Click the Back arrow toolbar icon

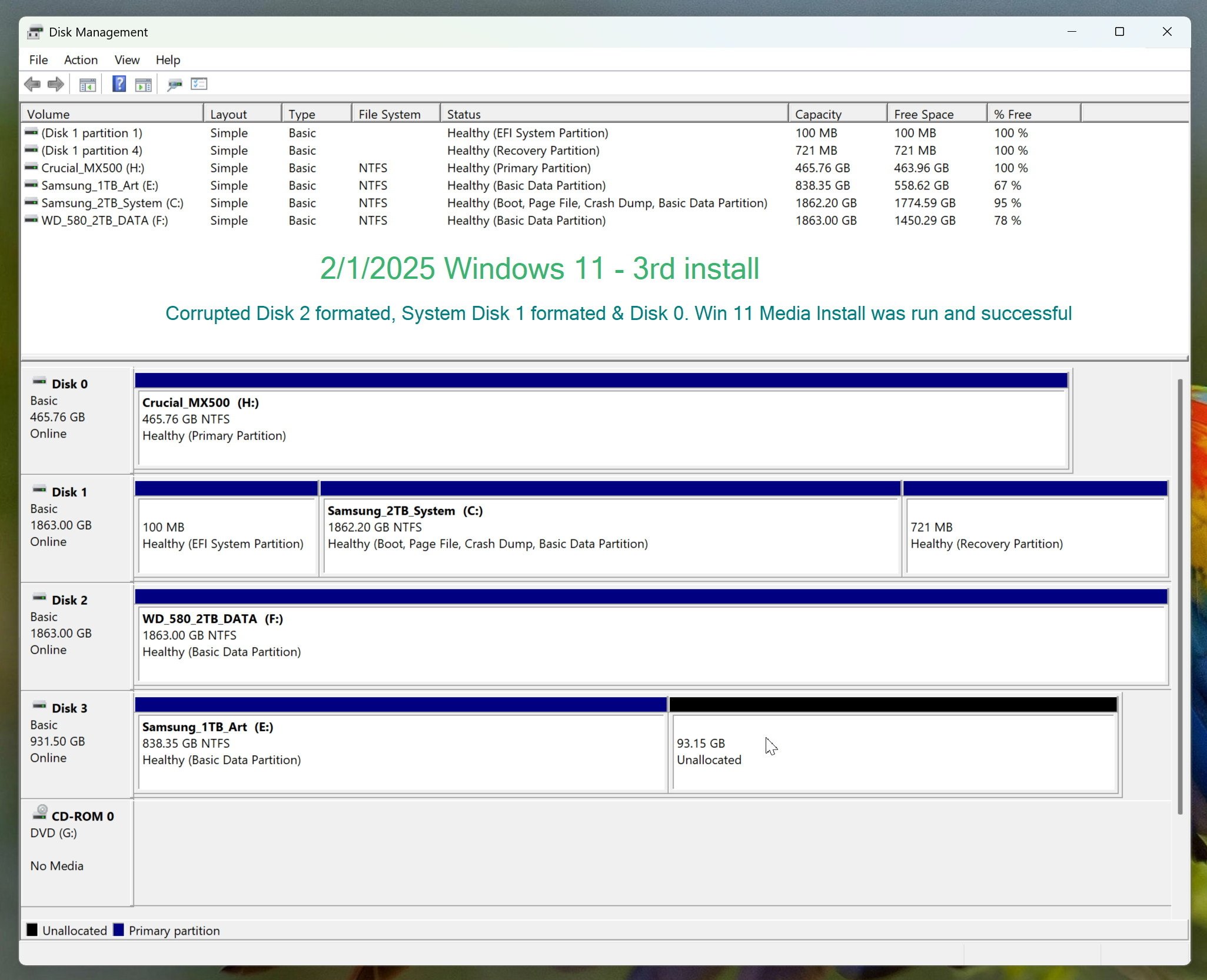click(32, 85)
